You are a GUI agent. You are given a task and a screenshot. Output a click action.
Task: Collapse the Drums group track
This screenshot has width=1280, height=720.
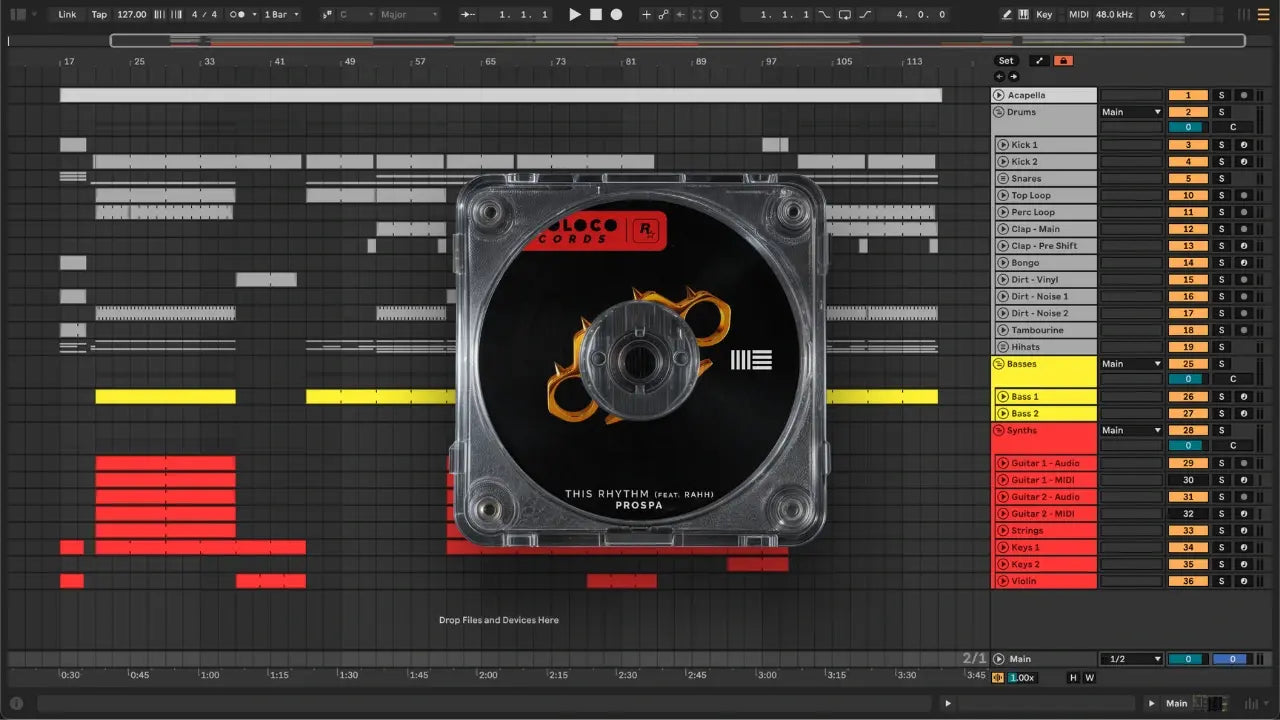[x=998, y=112]
